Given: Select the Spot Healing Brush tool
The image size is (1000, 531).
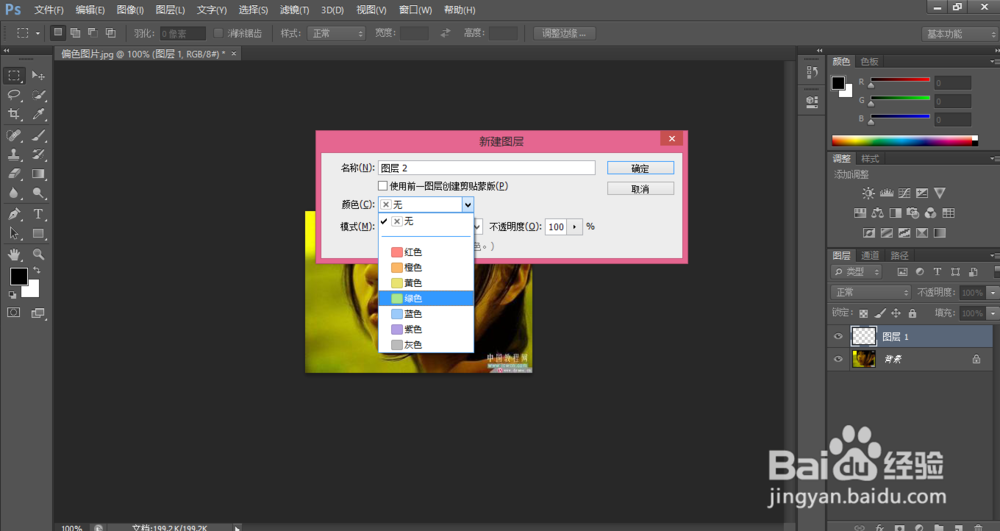Looking at the screenshot, I should pos(13,135).
